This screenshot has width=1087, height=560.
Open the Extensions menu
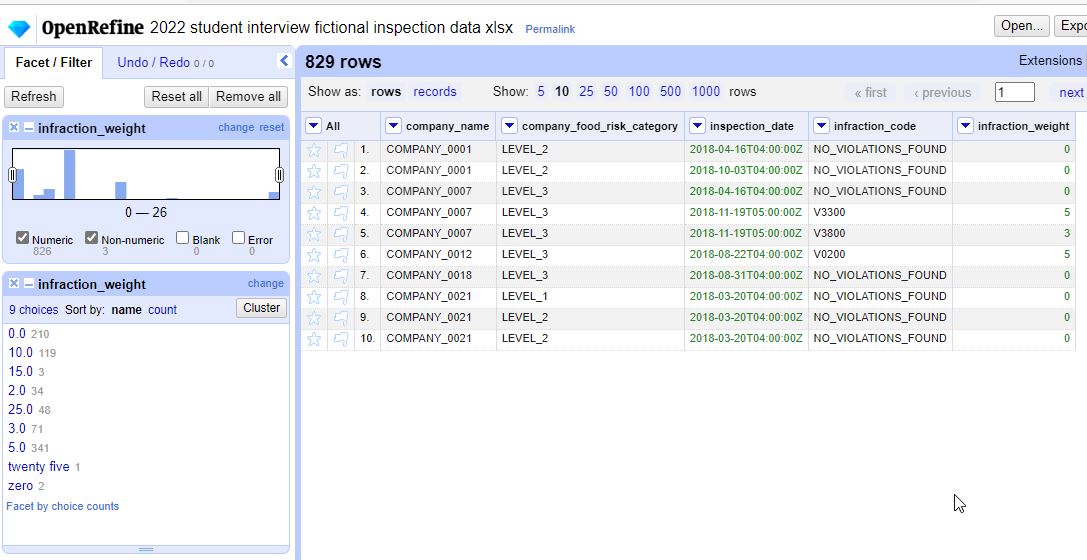1050,60
